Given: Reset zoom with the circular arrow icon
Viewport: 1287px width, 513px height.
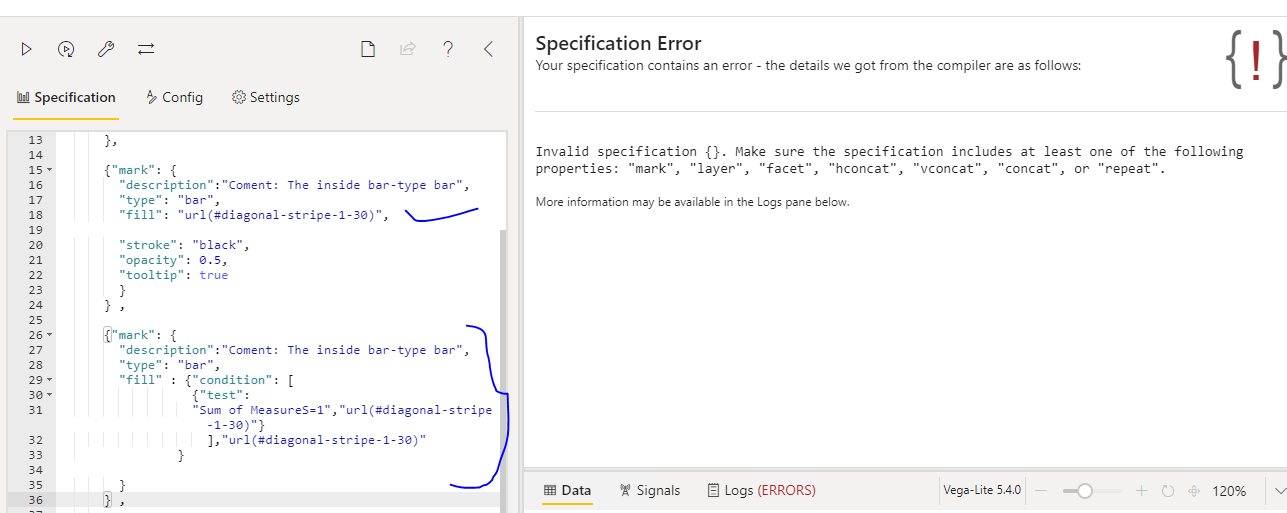Looking at the screenshot, I should tap(1167, 491).
